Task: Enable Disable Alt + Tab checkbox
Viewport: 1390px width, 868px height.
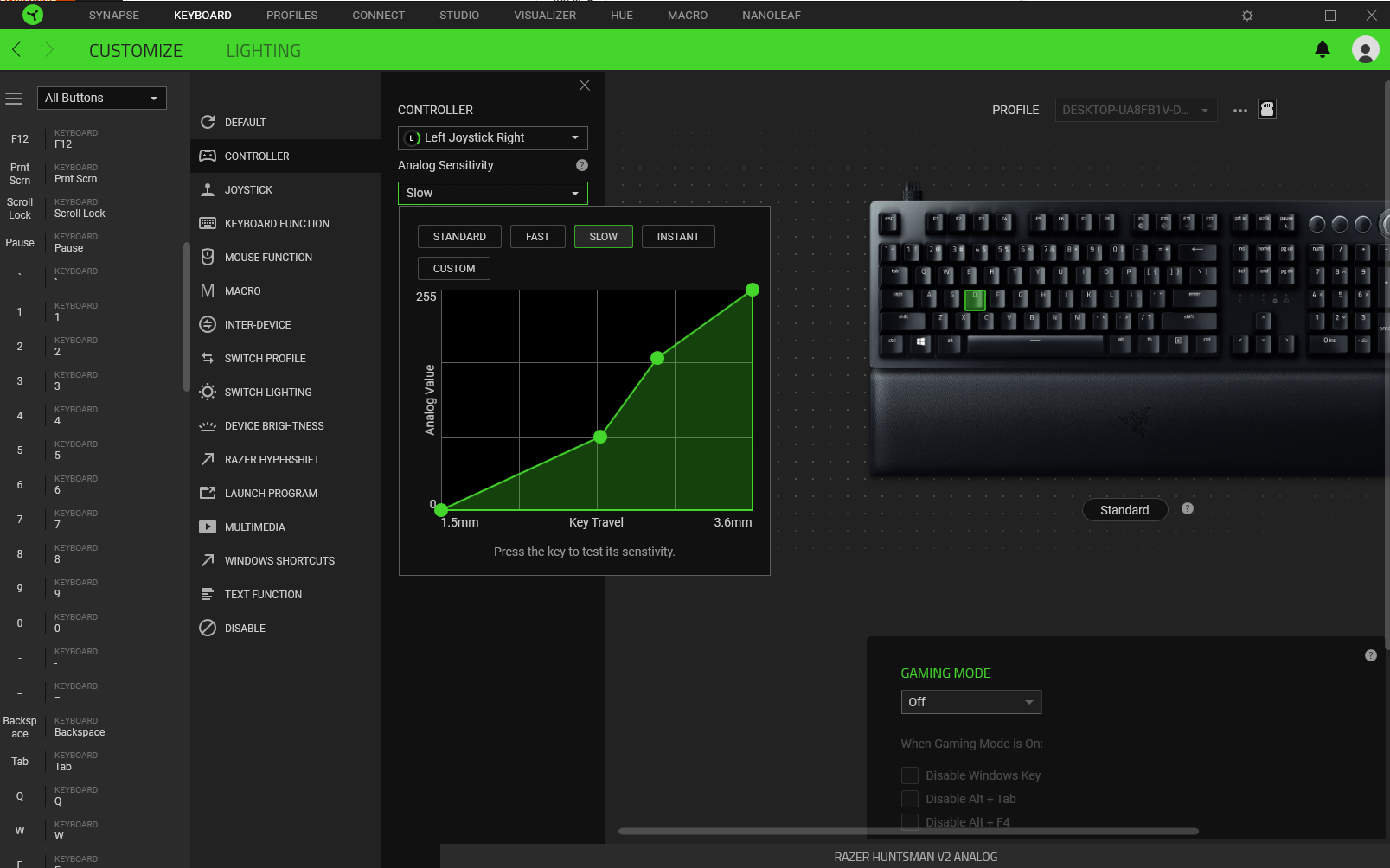Action: [910, 799]
